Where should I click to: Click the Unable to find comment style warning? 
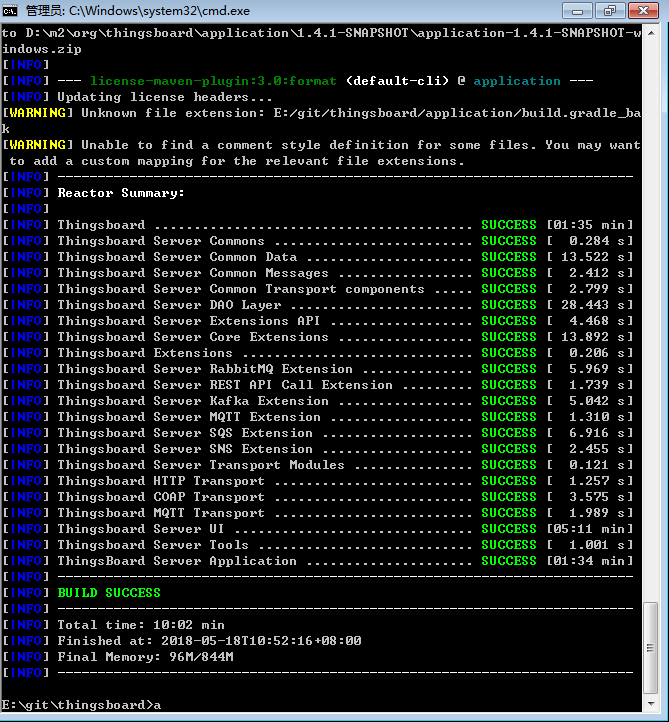pos(321,153)
